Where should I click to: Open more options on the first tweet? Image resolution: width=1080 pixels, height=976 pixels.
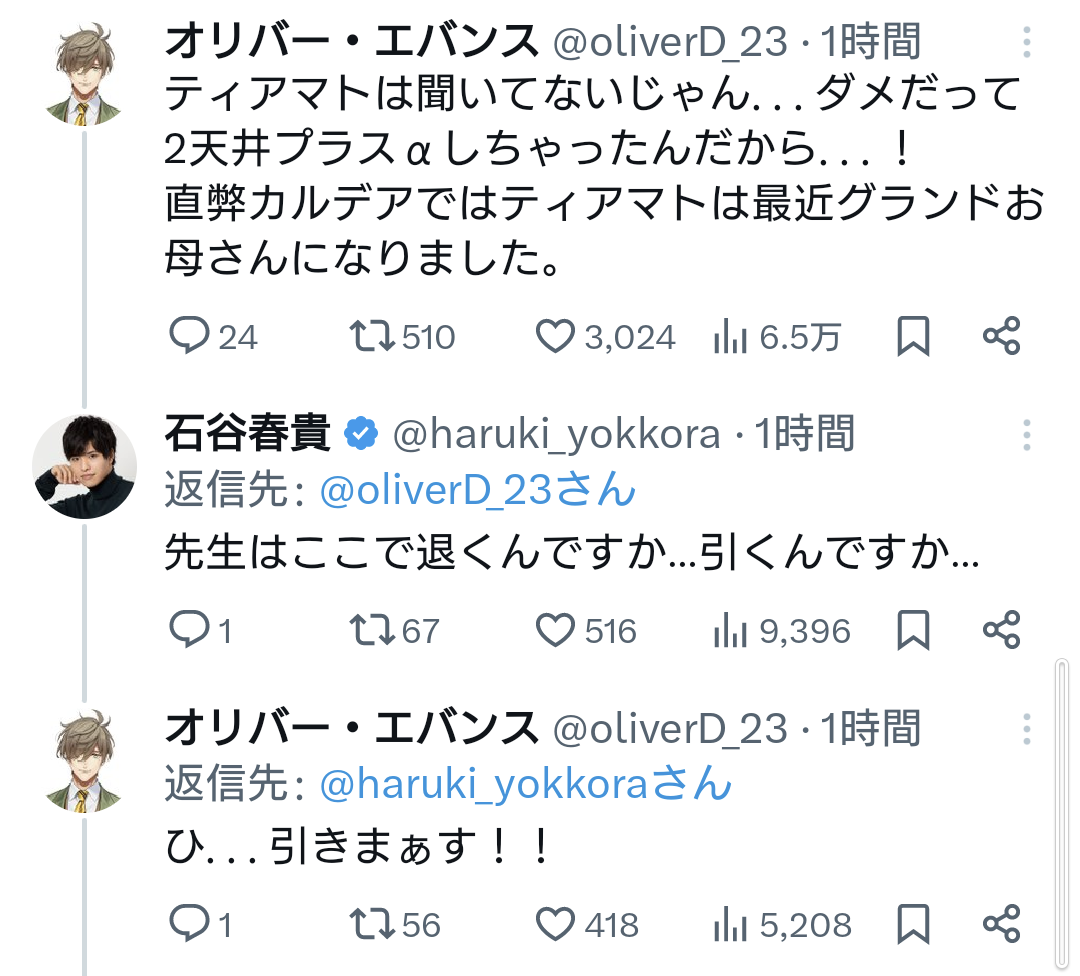click(1027, 42)
